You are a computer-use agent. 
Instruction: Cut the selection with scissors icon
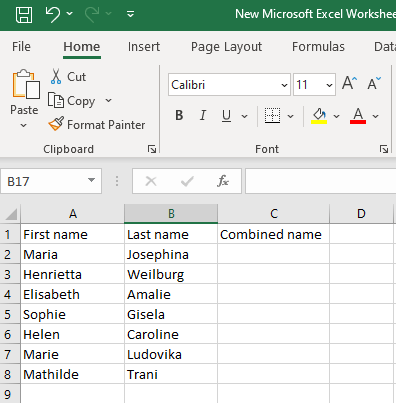[56, 77]
